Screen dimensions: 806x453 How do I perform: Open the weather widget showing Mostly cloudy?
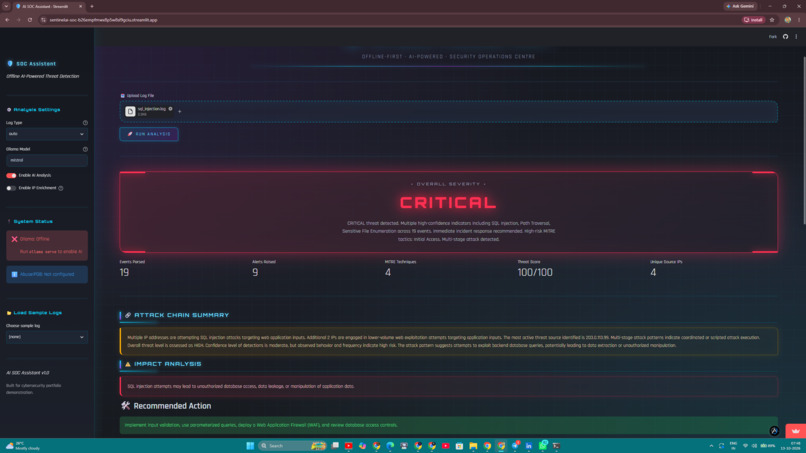click(x=23, y=446)
